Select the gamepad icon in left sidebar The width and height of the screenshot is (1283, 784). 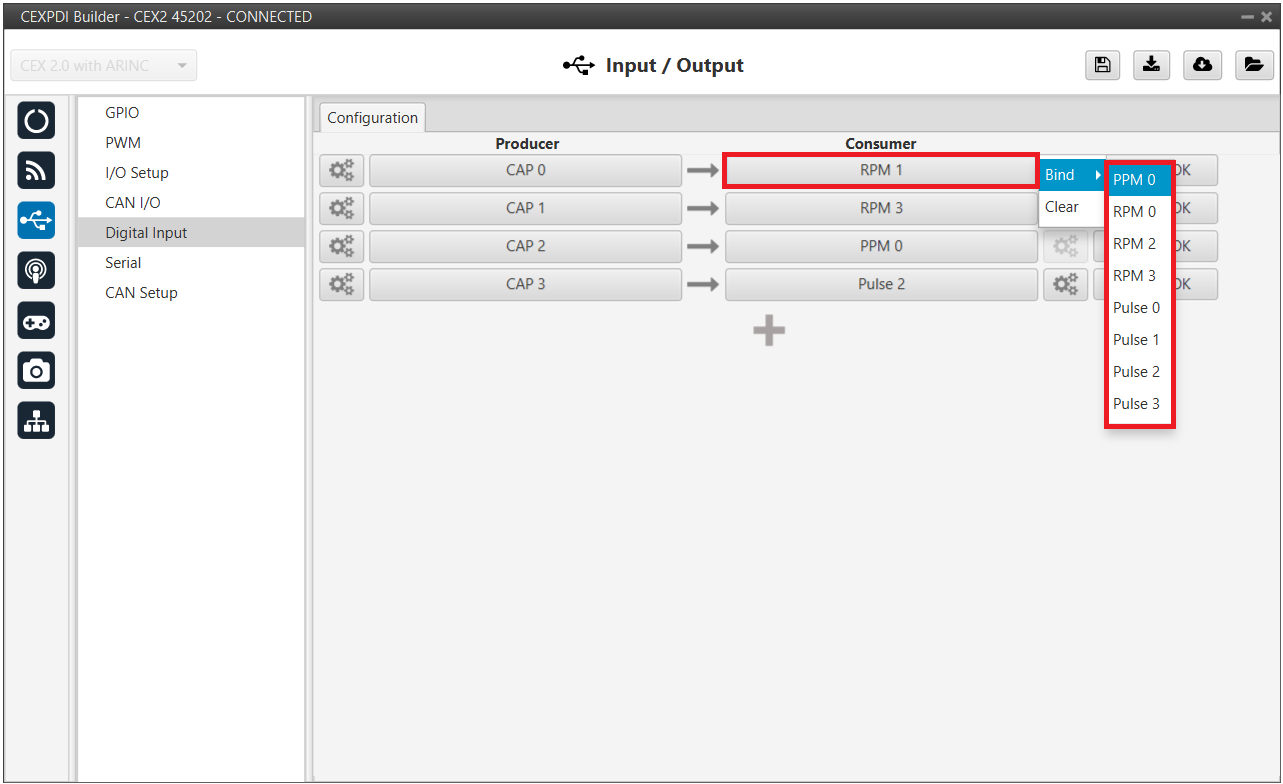(x=36, y=321)
